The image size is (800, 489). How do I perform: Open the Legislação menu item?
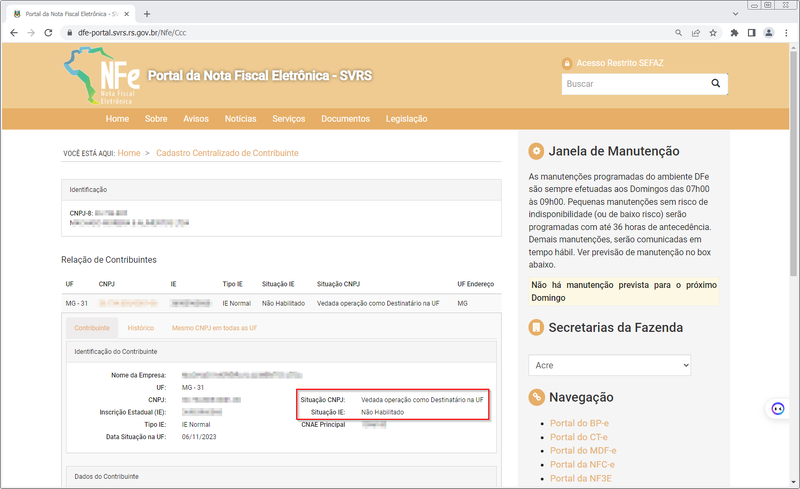pyautogui.click(x=407, y=118)
